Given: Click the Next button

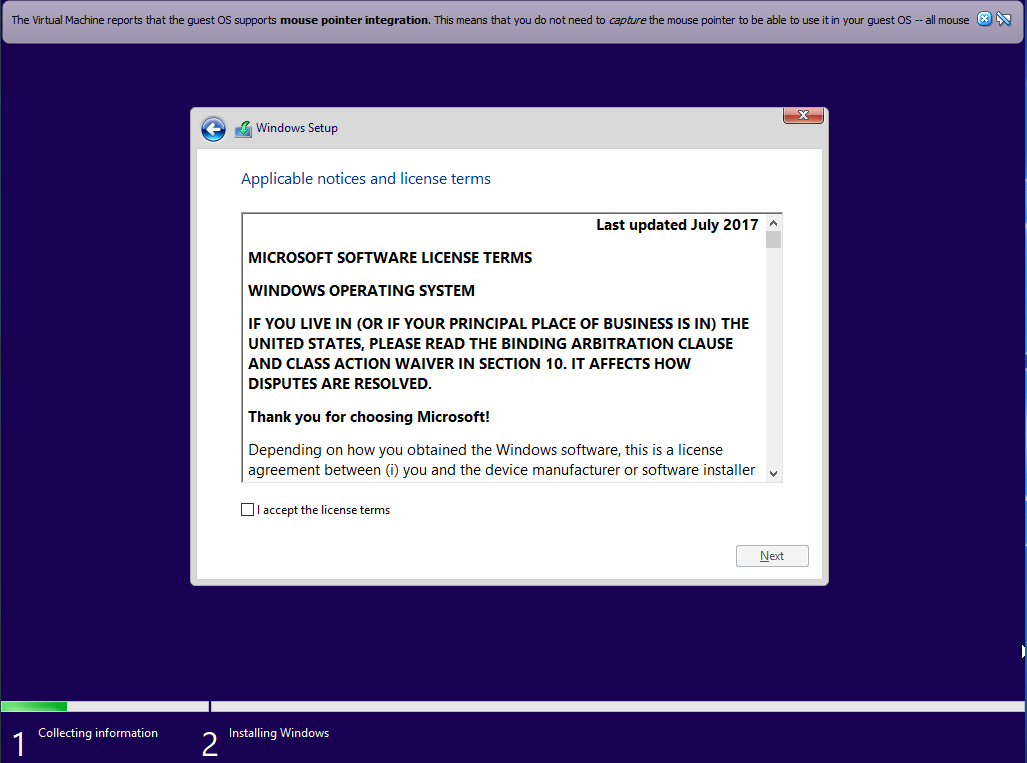Looking at the screenshot, I should (x=772, y=556).
